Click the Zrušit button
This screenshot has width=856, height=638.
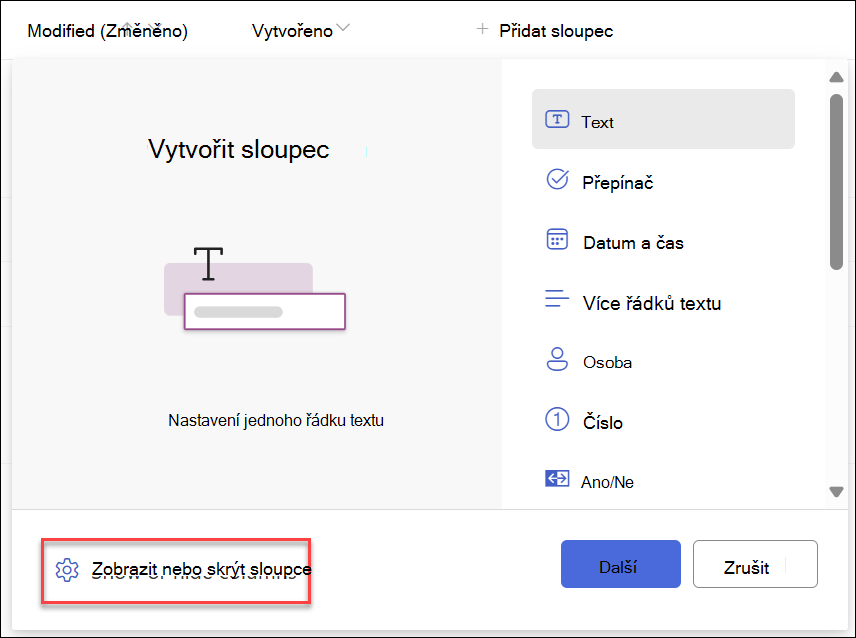pyautogui.click(x=755, y=564)
